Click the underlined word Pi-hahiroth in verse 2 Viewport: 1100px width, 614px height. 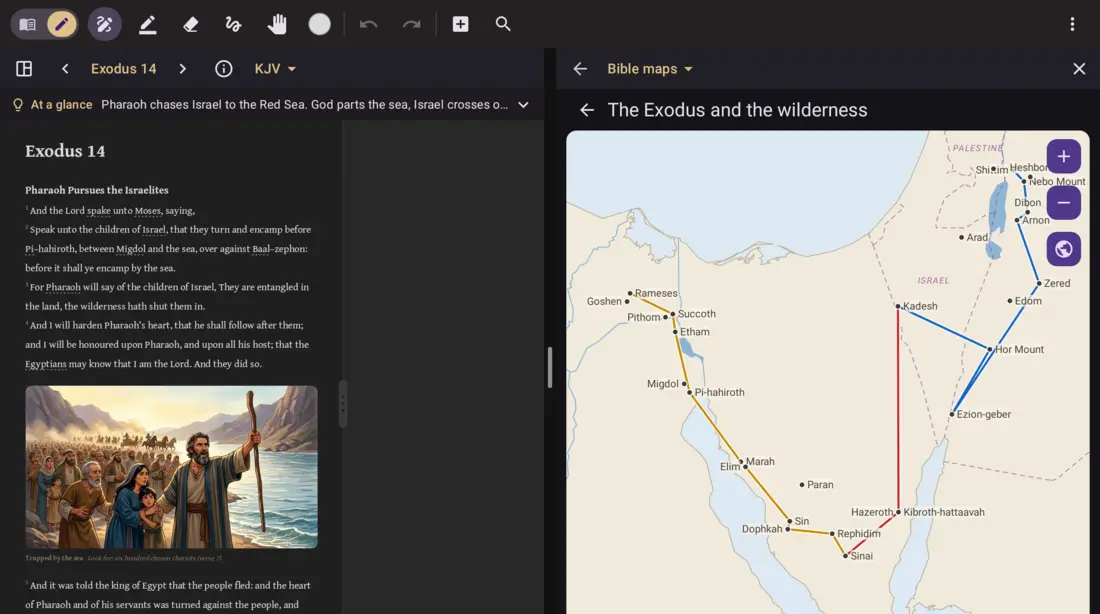(x=50, y=249)
